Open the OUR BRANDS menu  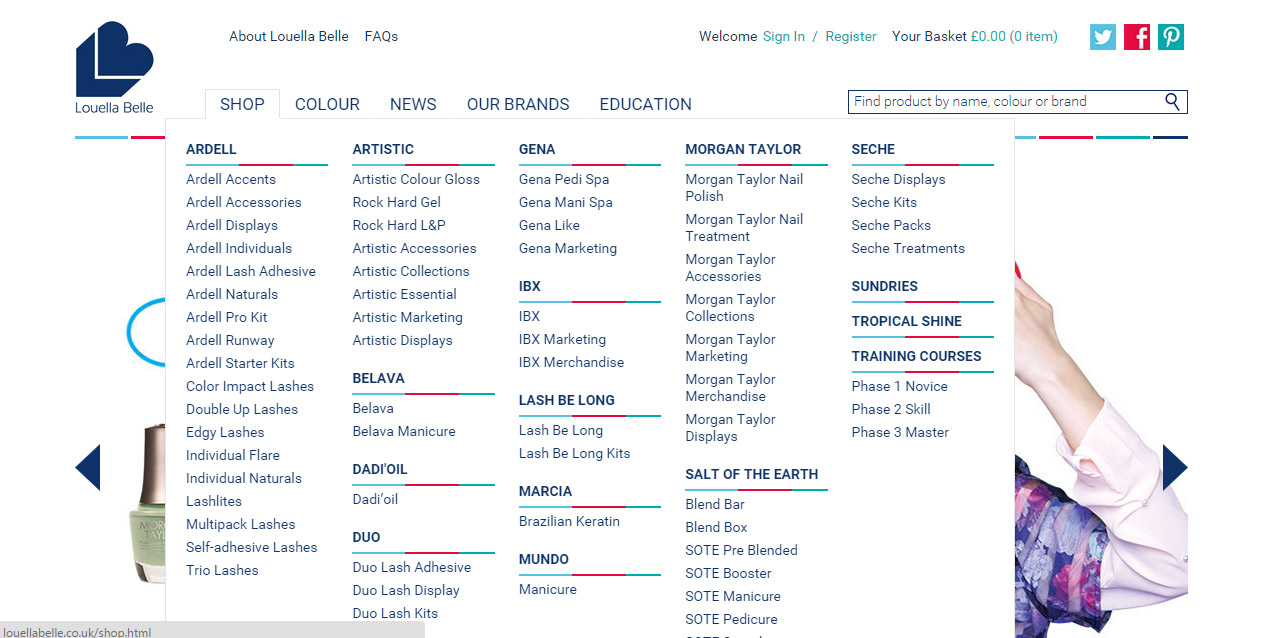click(x=518, y=104)
